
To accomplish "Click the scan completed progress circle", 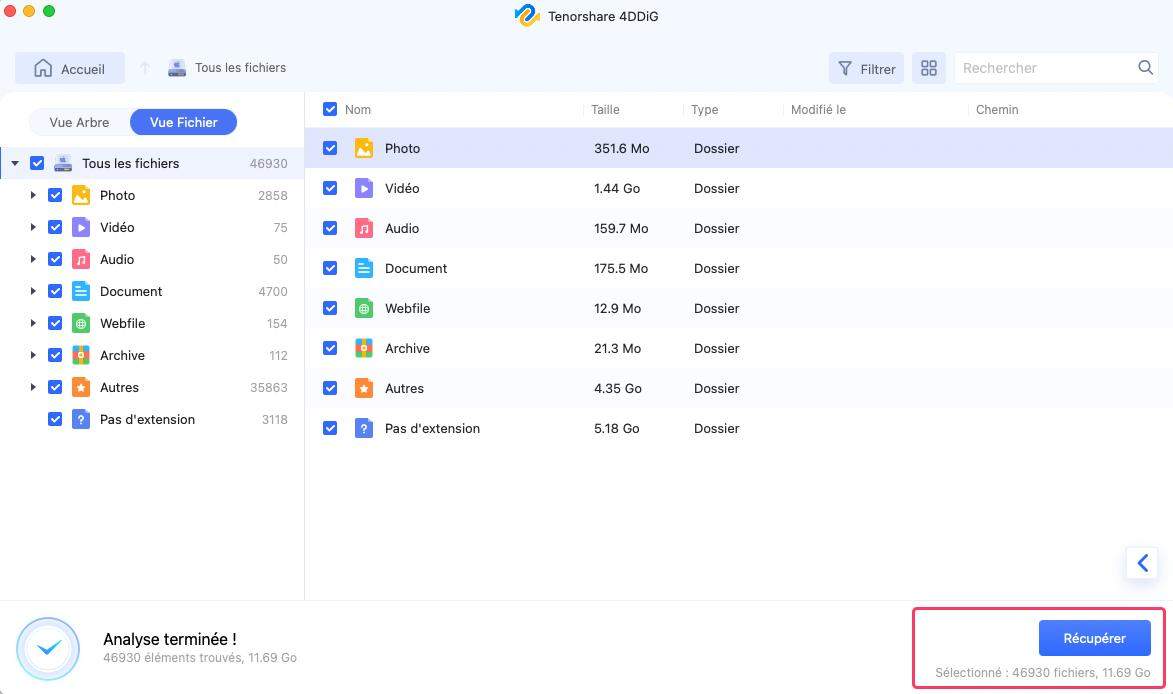I will click(x=48, y=648).
